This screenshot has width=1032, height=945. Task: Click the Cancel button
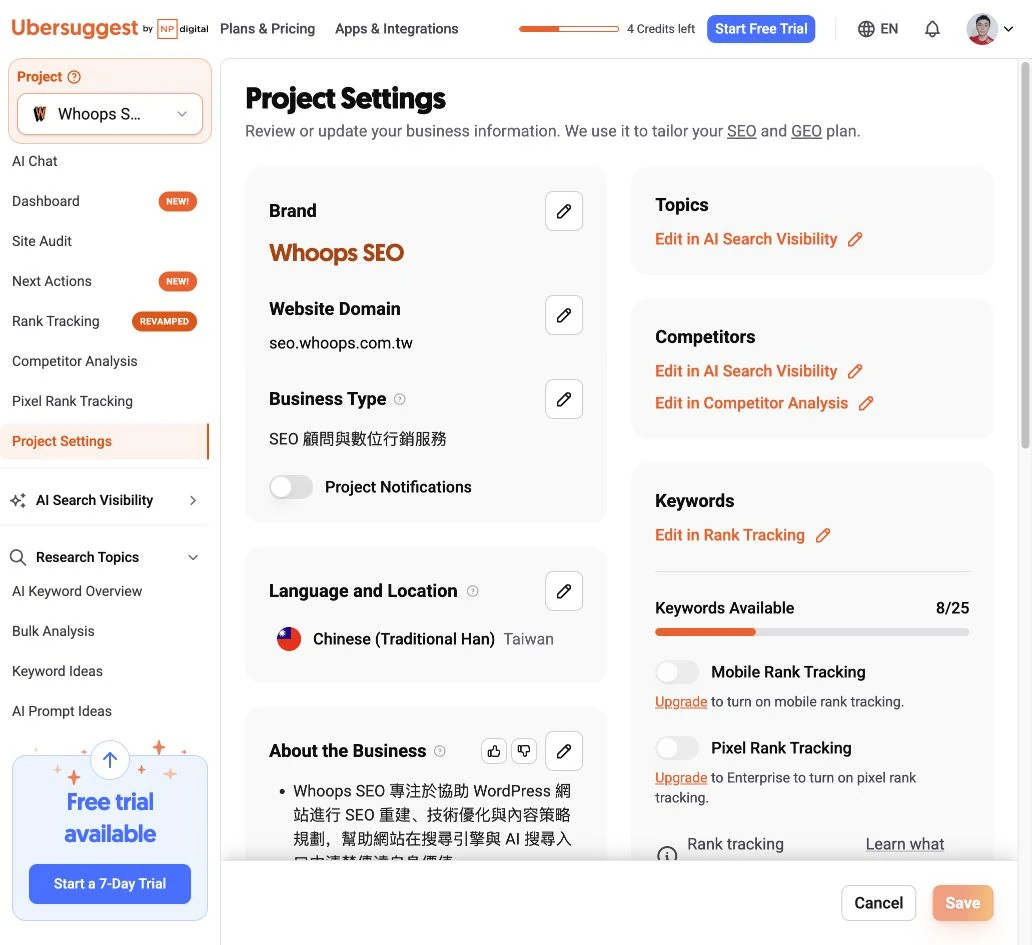(878, 904)
